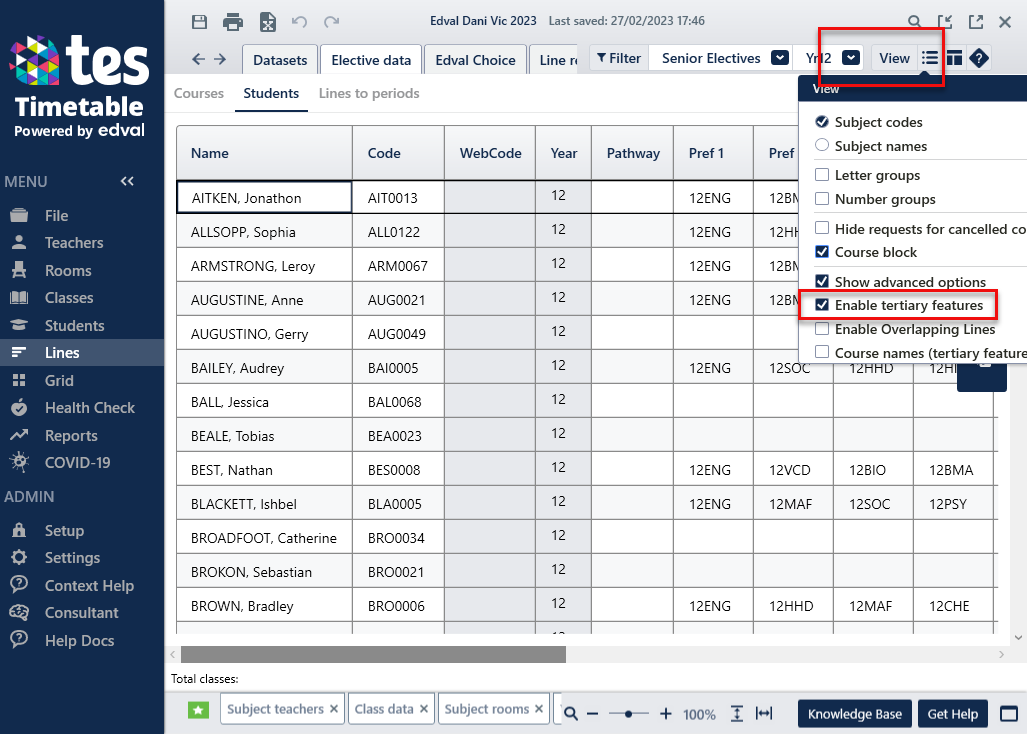The width and height of the screenshot is (1027, 734).
Task: Click the print icon in toolbar
Action: 233,21
